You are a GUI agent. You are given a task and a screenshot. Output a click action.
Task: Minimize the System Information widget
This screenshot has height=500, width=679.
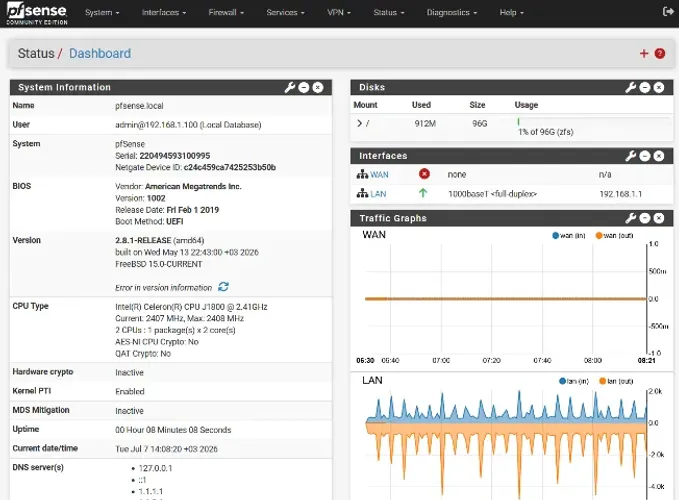304,87
